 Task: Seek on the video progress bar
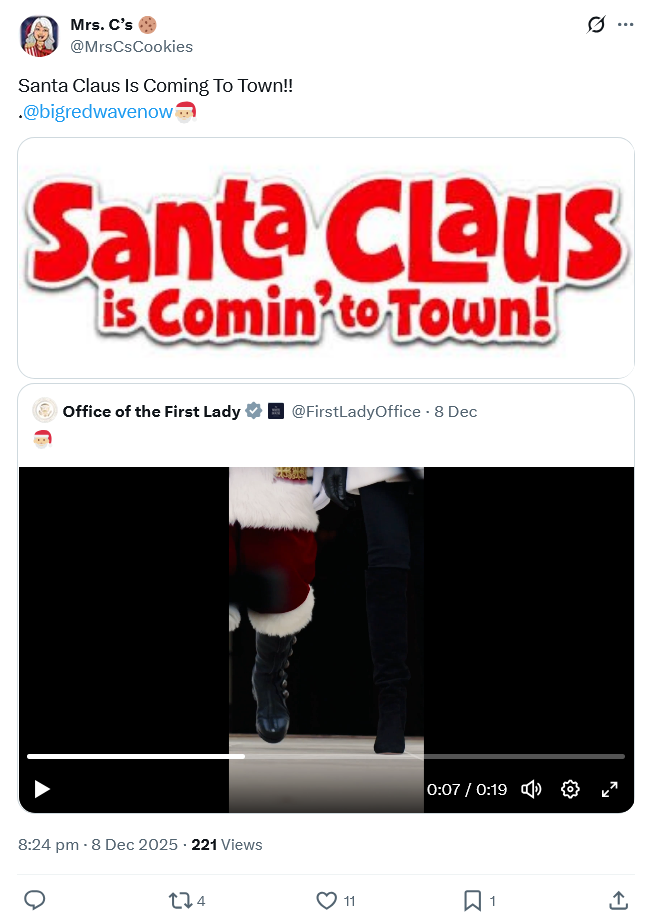click(x=326, y=756)
